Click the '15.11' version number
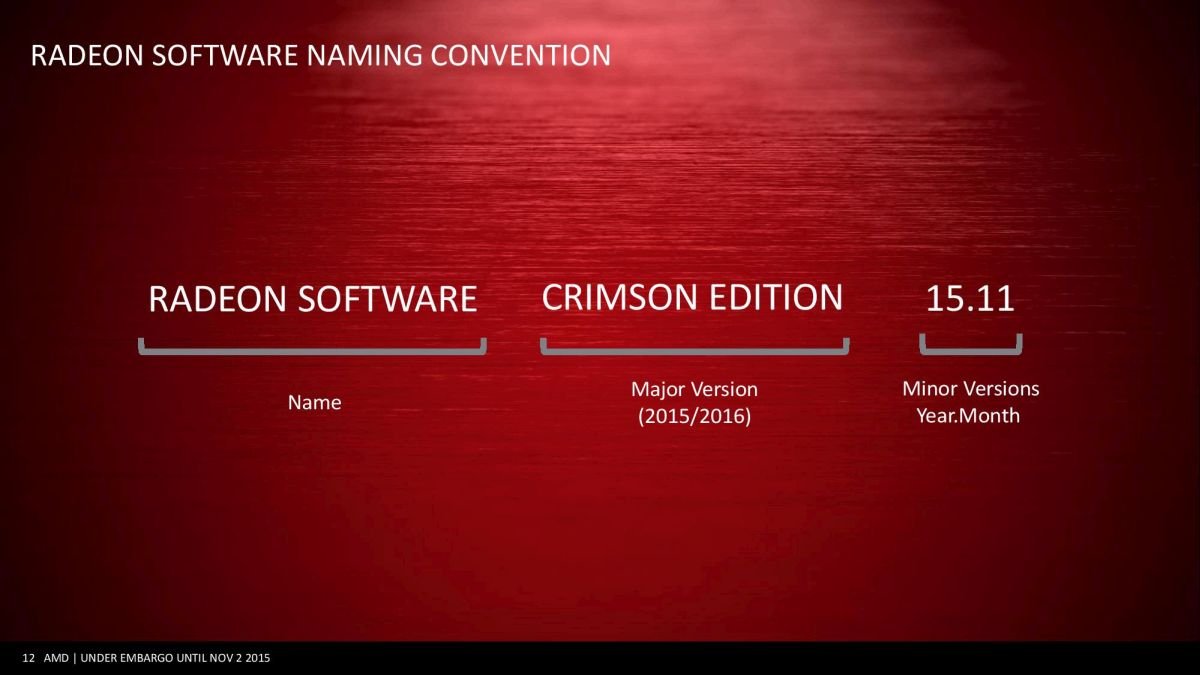Viewport: 1200px width, 675px height. (x=970, y=298)
